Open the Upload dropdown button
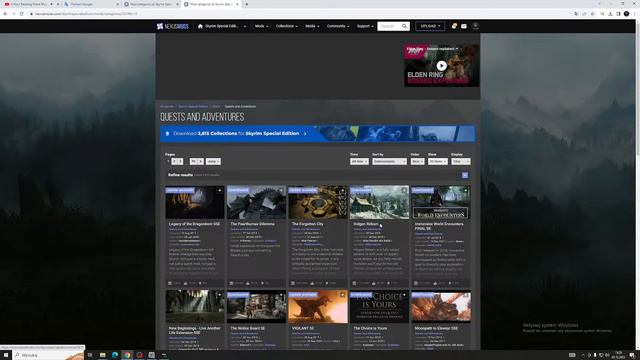The width and height of the screenshot is (640, 360). [430, 26]
